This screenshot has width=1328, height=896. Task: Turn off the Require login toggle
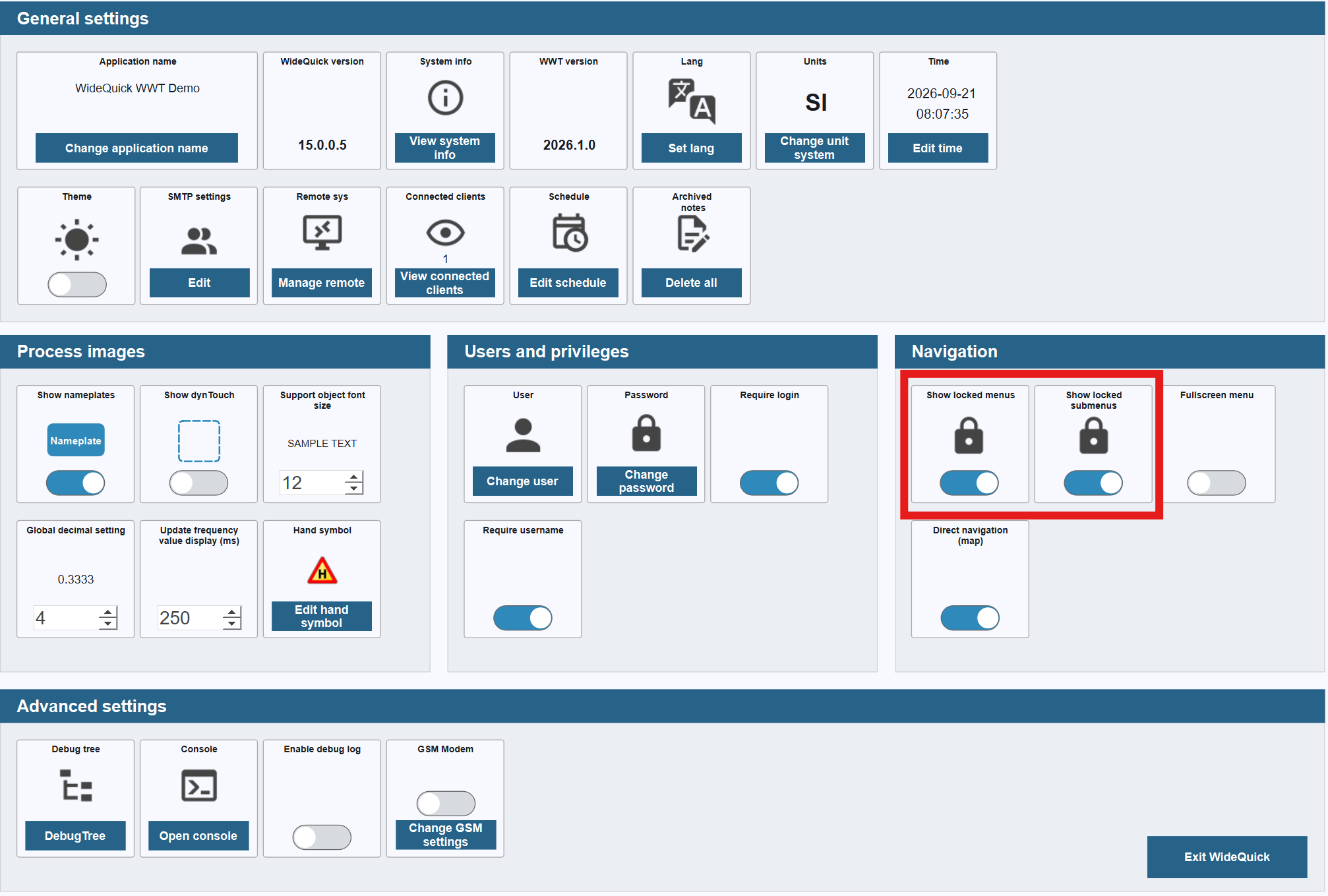[770, 483]
